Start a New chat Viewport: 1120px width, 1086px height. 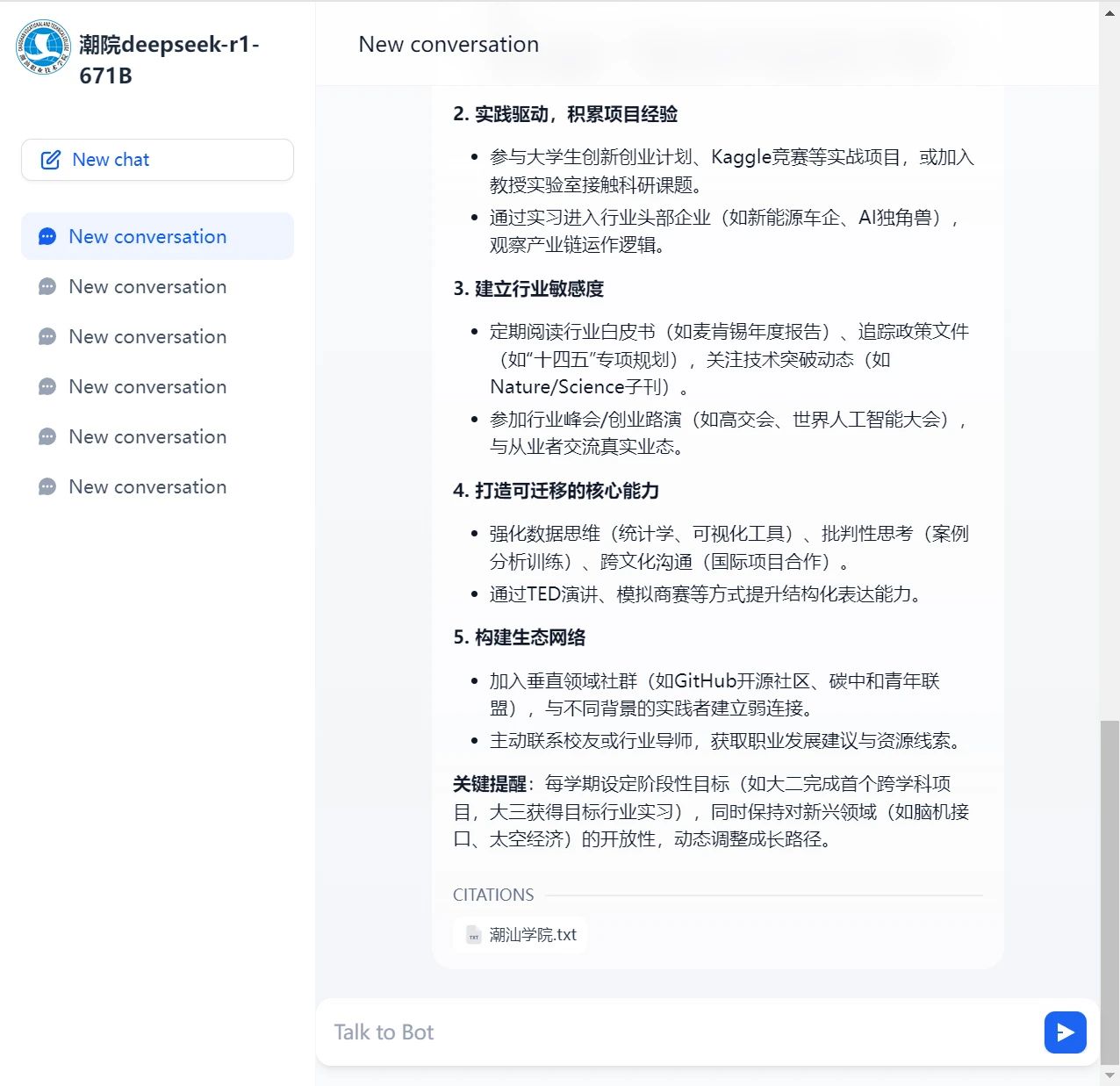point(157,160)
